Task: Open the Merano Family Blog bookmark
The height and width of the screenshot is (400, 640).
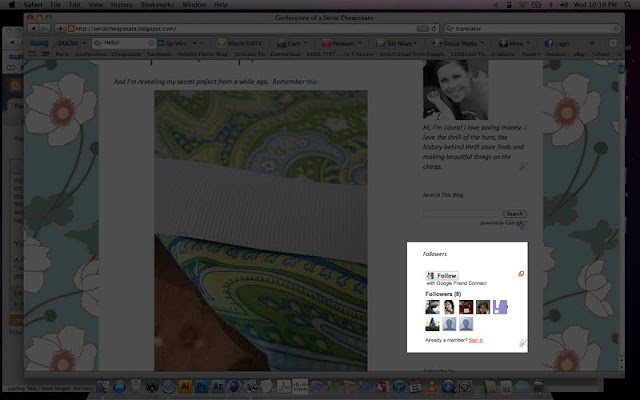Action: point(203,54)
